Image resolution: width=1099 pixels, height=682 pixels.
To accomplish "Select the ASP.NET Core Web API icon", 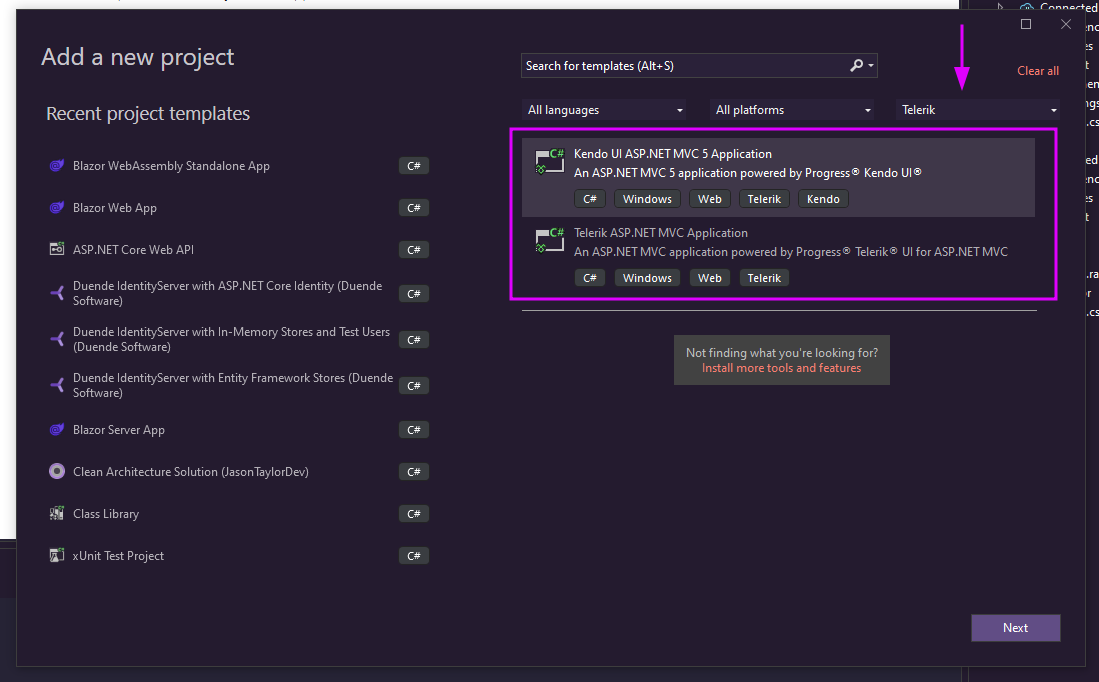I will pyautogui.click(x=57, y=250).
